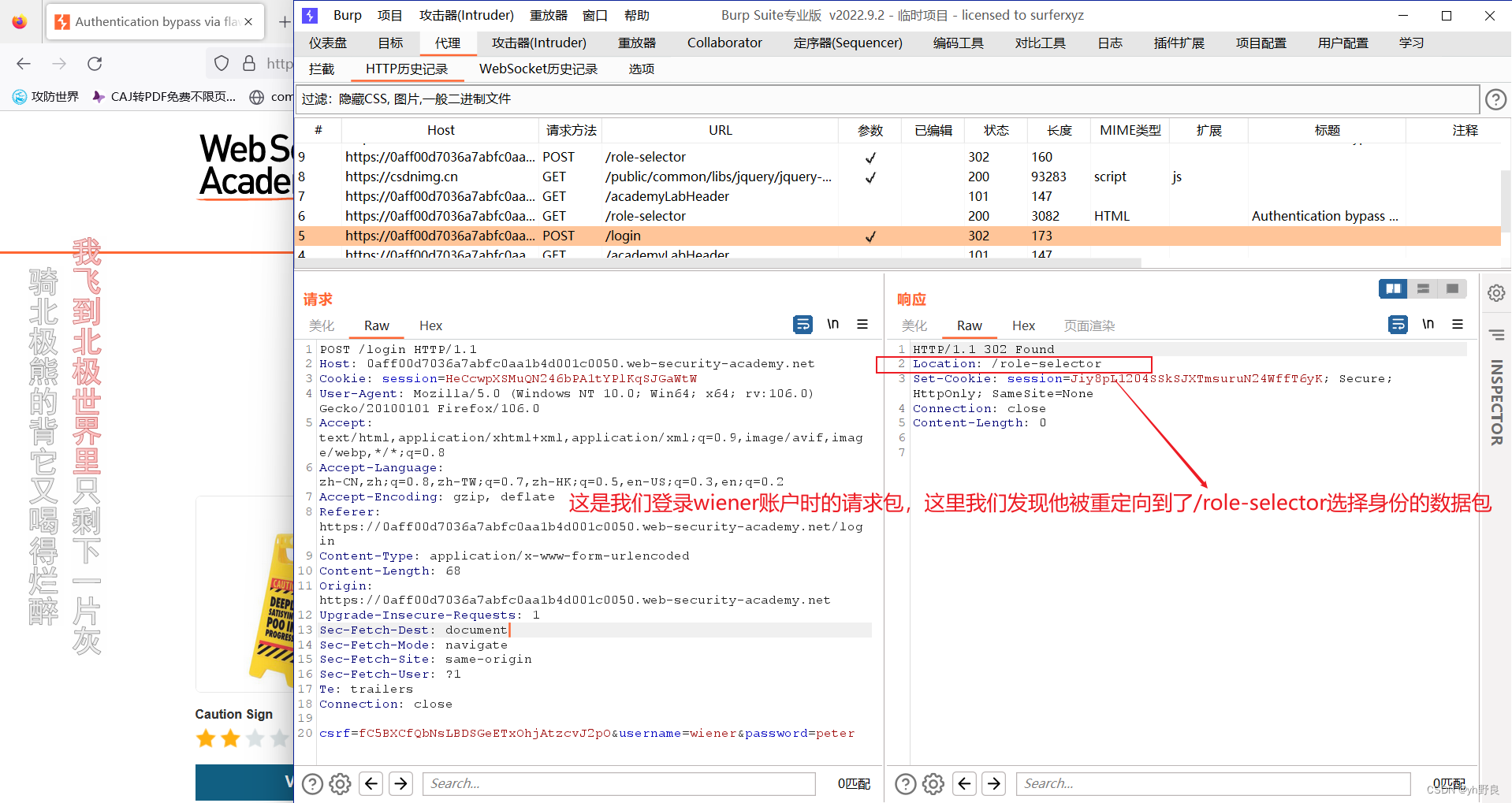Switch to the Collaborator tab
The image size is (1512, 803).
(x=724, y=43)
